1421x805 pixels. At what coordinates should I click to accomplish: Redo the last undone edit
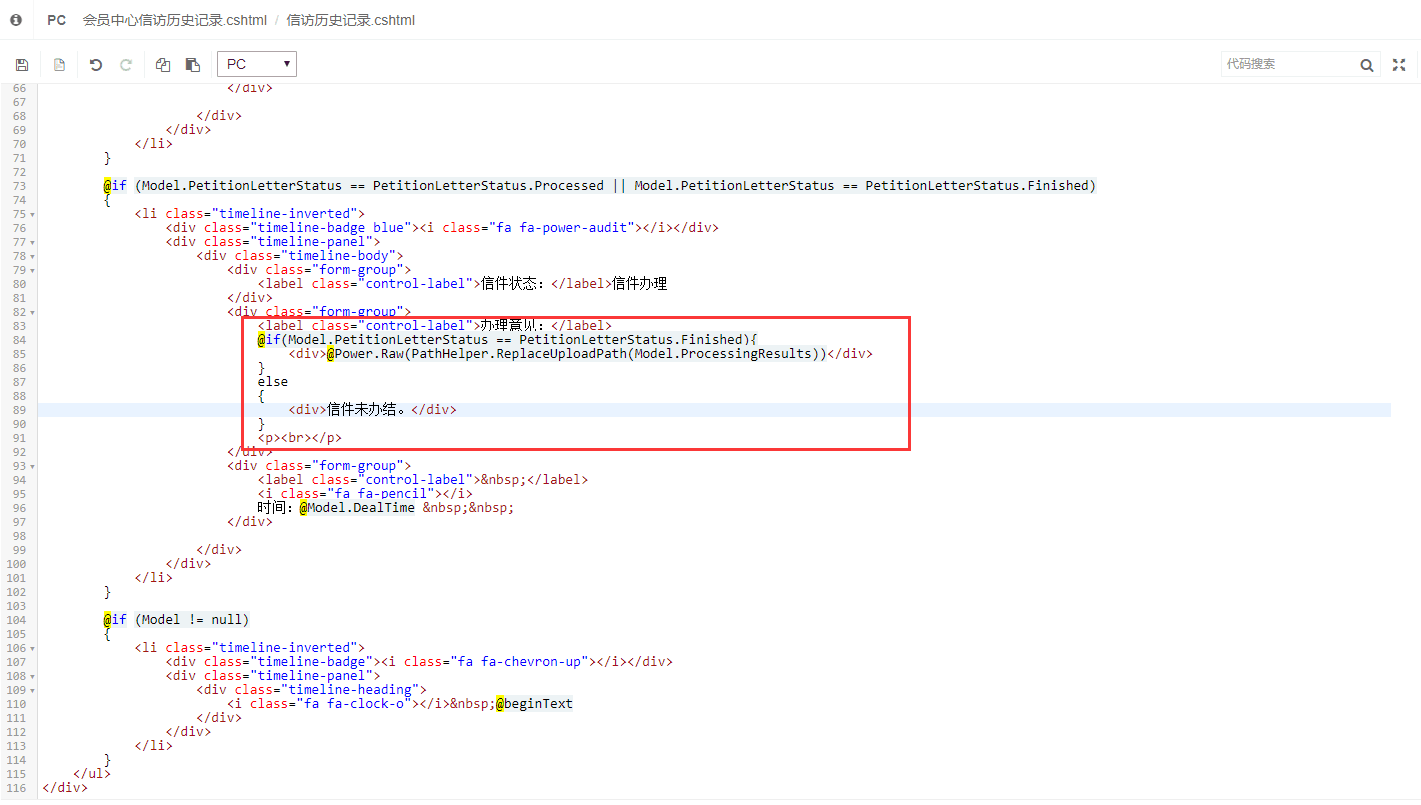126,65
